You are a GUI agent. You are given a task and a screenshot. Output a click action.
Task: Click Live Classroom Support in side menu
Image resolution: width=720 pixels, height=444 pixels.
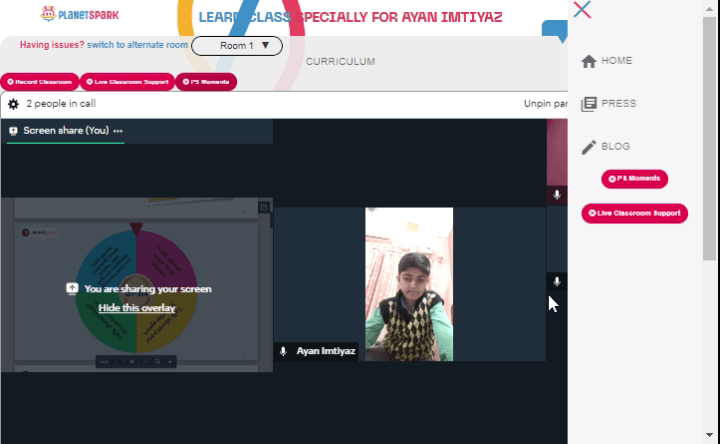pyautogui.click(x=634, y=213)
